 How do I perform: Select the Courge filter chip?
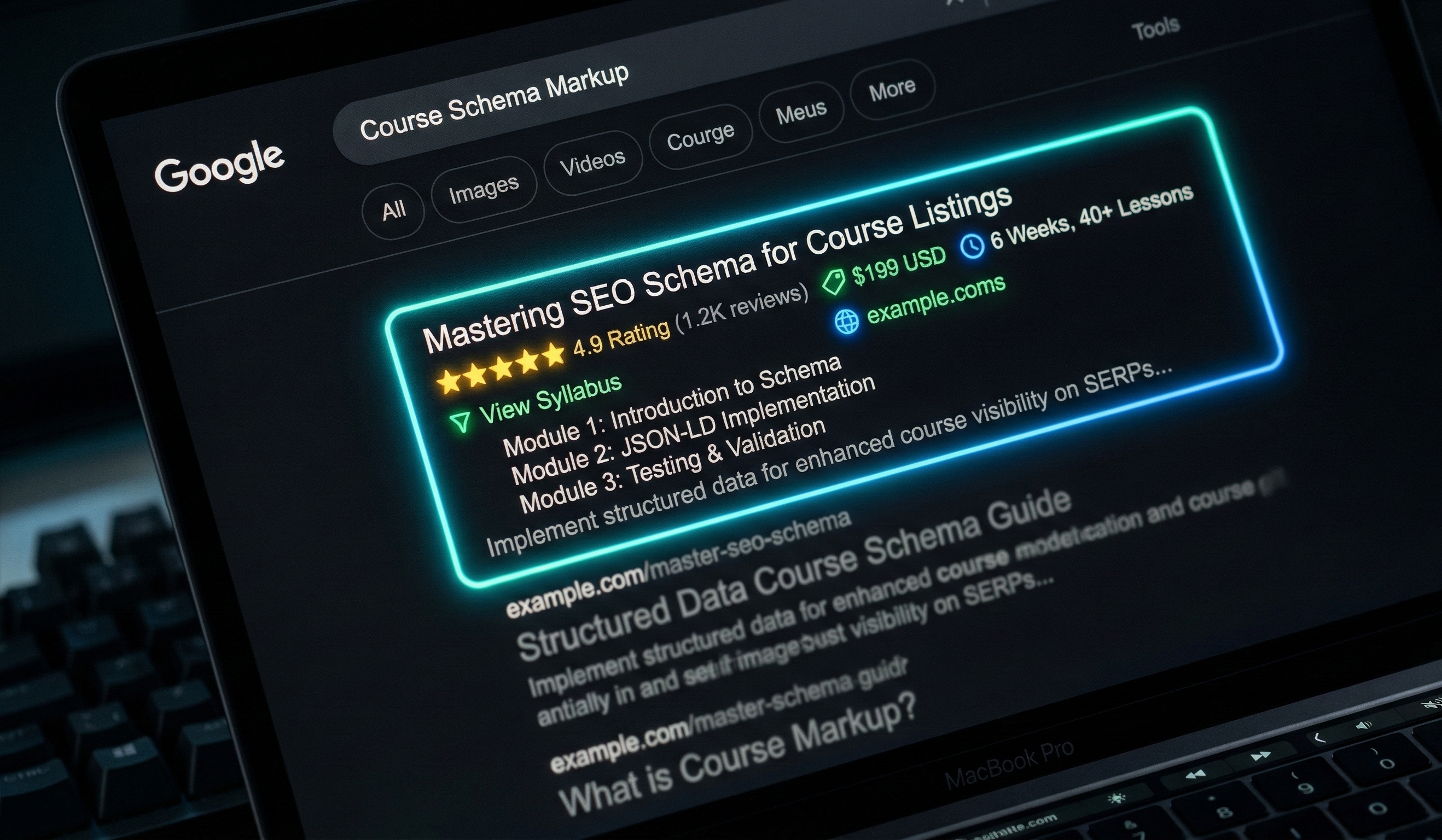coord(700,137)
